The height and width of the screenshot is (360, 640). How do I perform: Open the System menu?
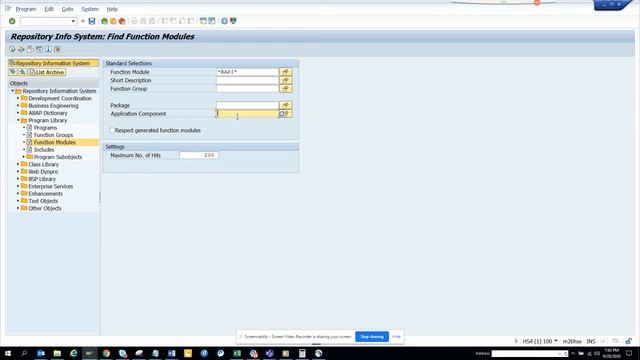pos(90,9)
